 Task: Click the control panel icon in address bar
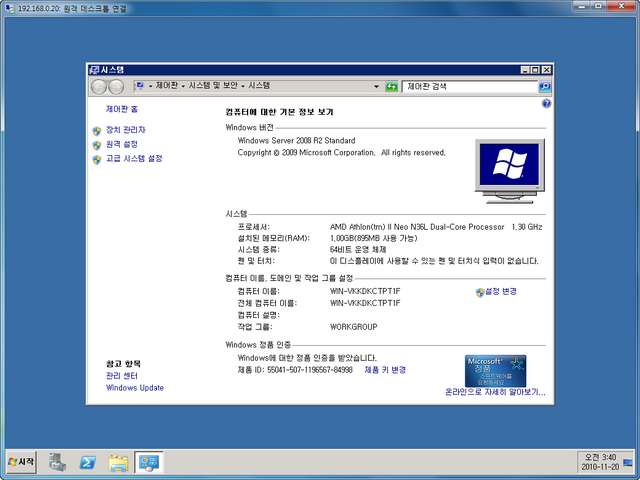pyautogui.click(x=140, y=86)
